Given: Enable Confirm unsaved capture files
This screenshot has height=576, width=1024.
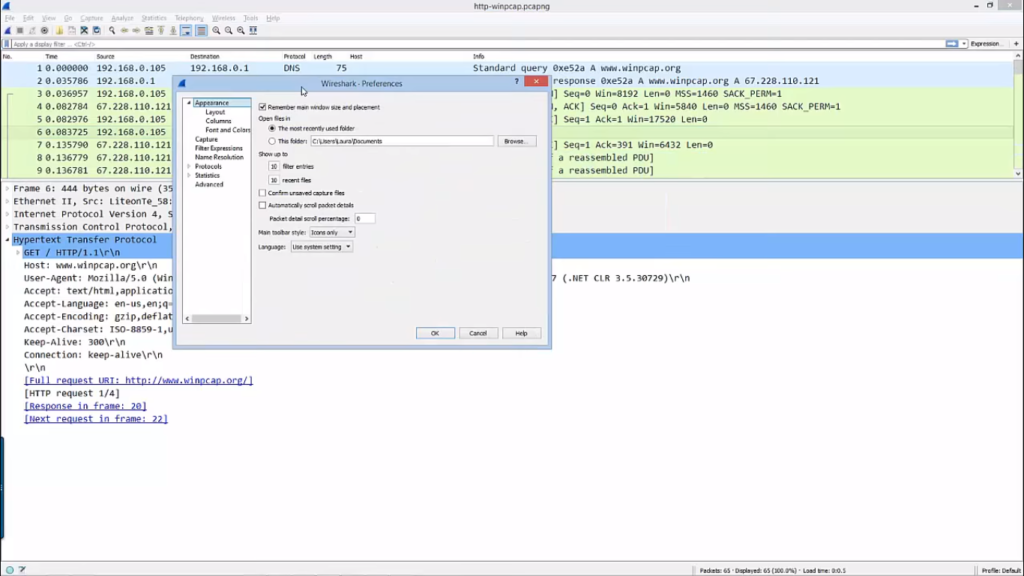Looking at the screenshot, I should 262,192.
